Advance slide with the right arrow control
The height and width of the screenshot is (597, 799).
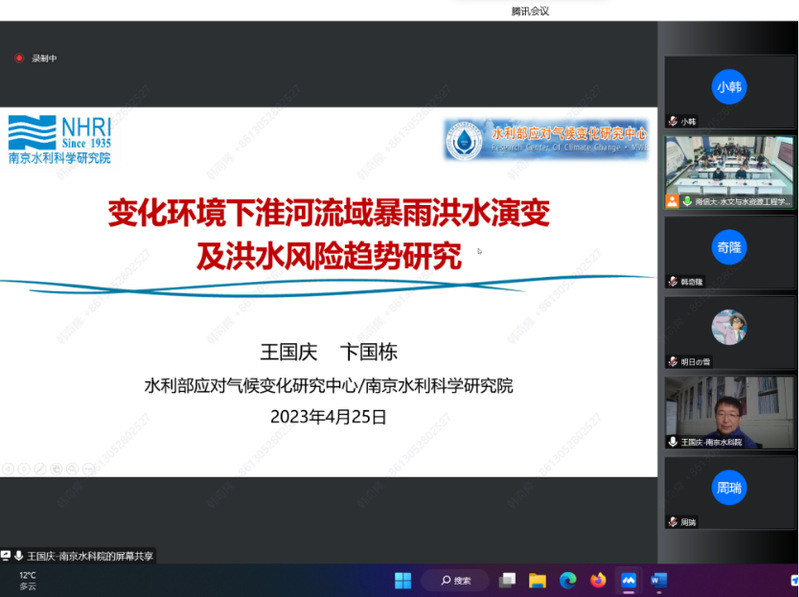point(24,468)
